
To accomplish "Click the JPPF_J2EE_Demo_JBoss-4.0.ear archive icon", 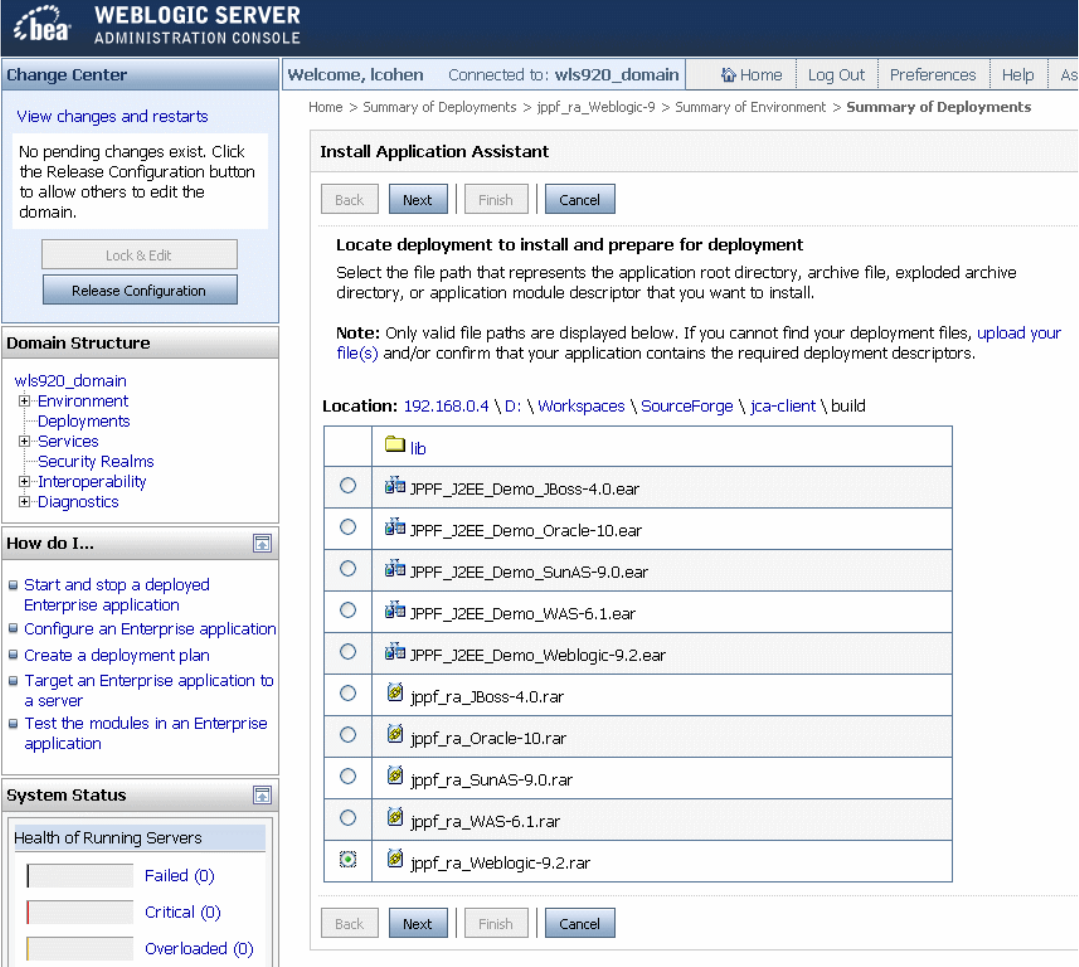I will [395, 486].
